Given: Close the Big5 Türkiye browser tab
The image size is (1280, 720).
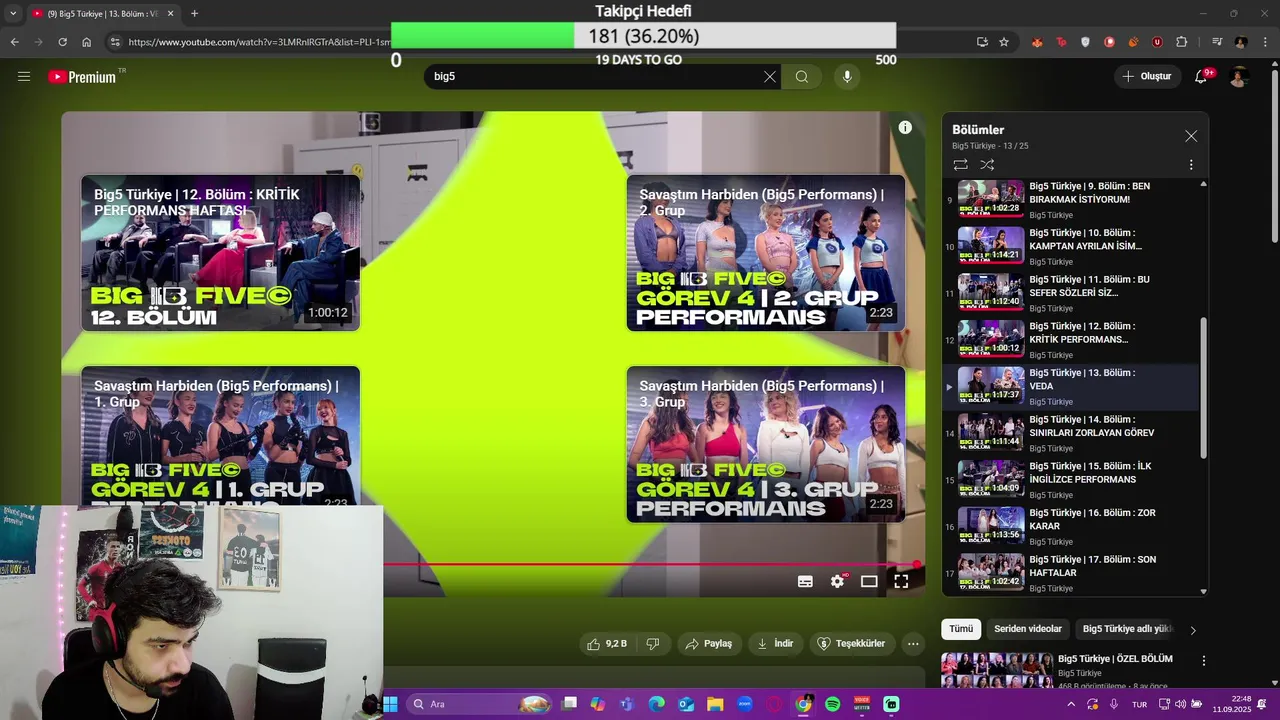Looking at the screenshot, I should (x=170, y=14).
